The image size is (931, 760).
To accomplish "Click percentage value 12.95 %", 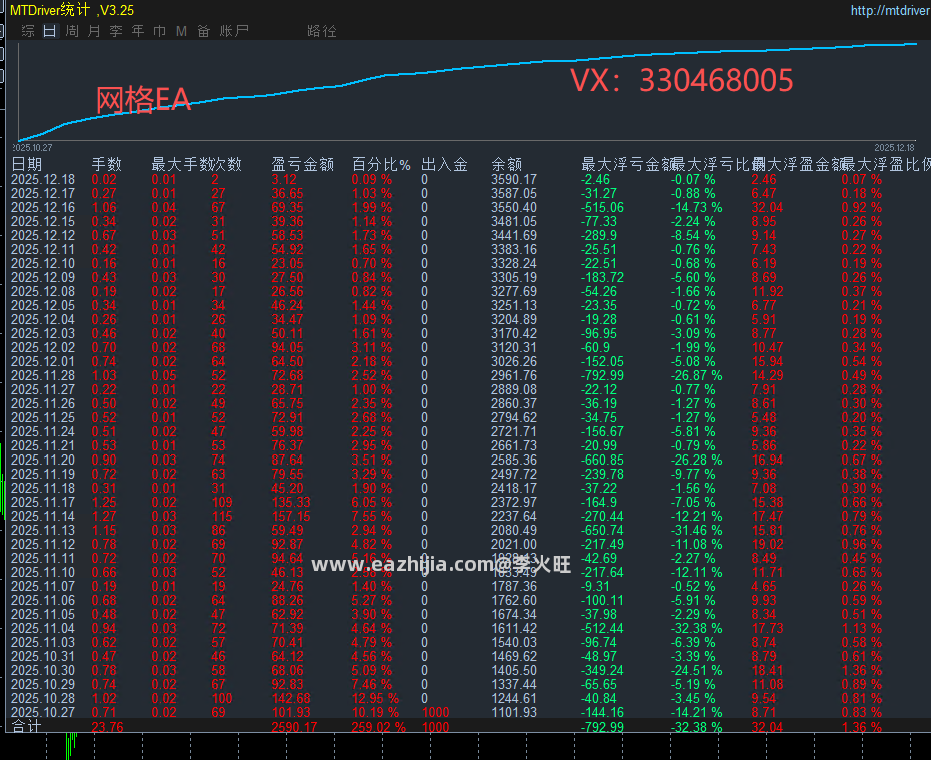I will [x=375, y=698].
